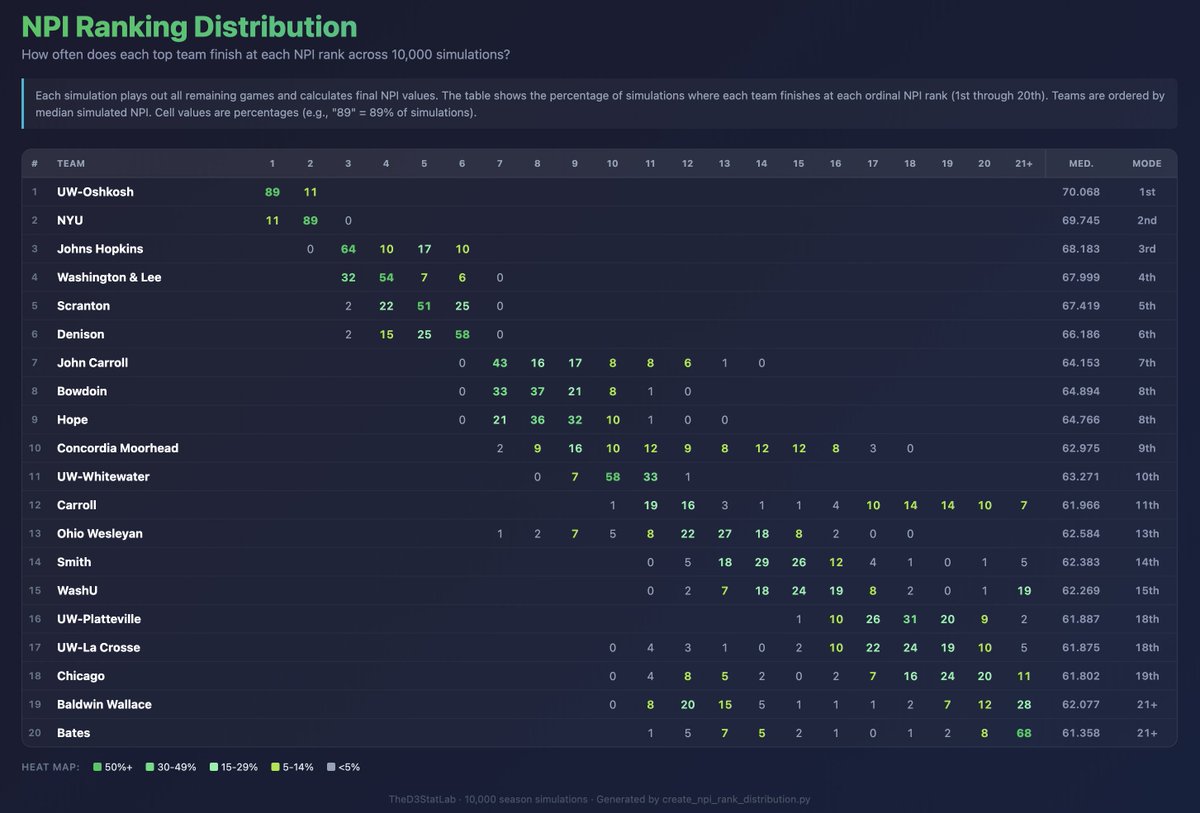Click the 13th mode value for Ohio Wesleyan

click(x=1147, y=534)
